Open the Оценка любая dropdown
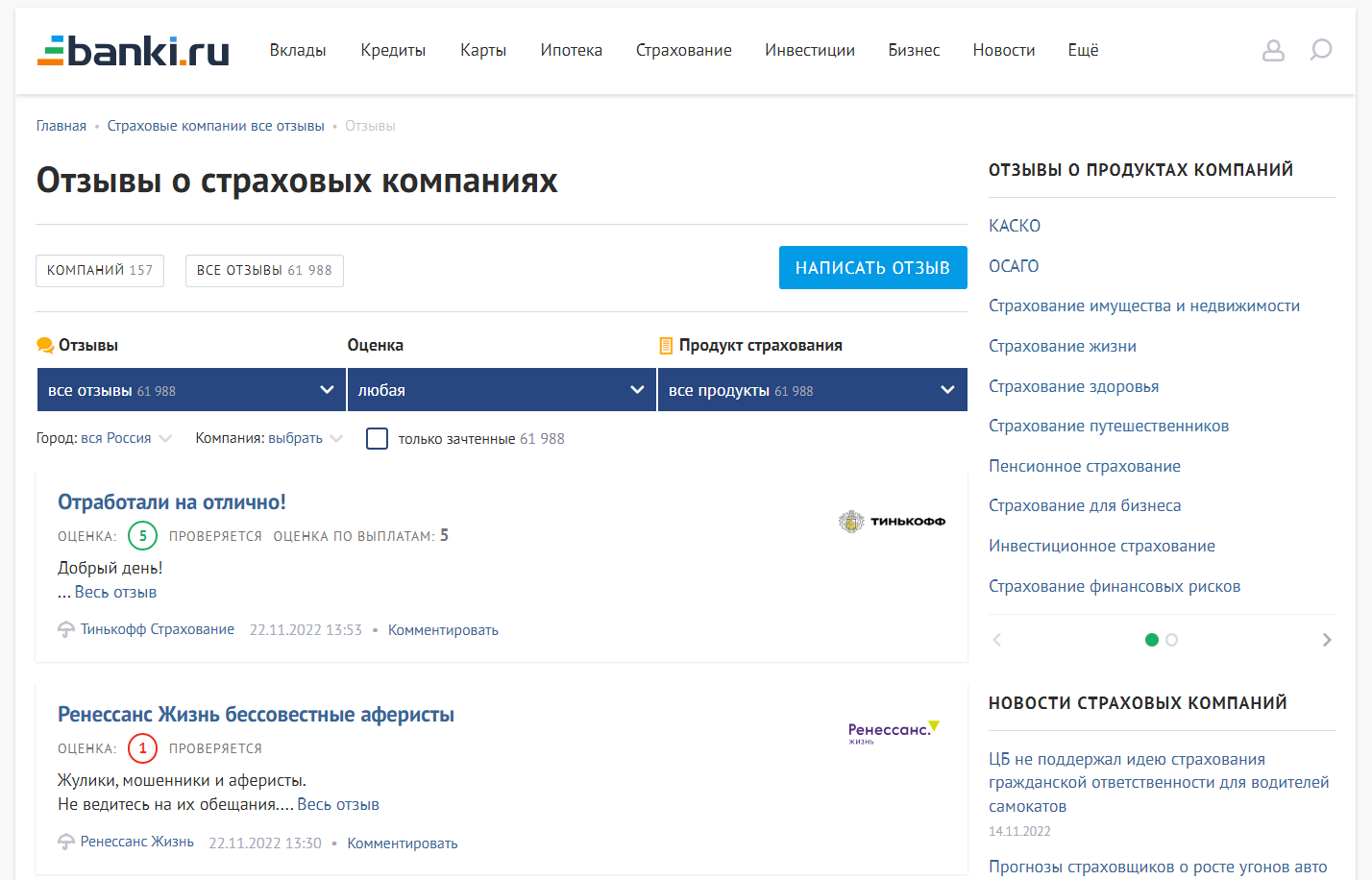 (x=502, y=390)
